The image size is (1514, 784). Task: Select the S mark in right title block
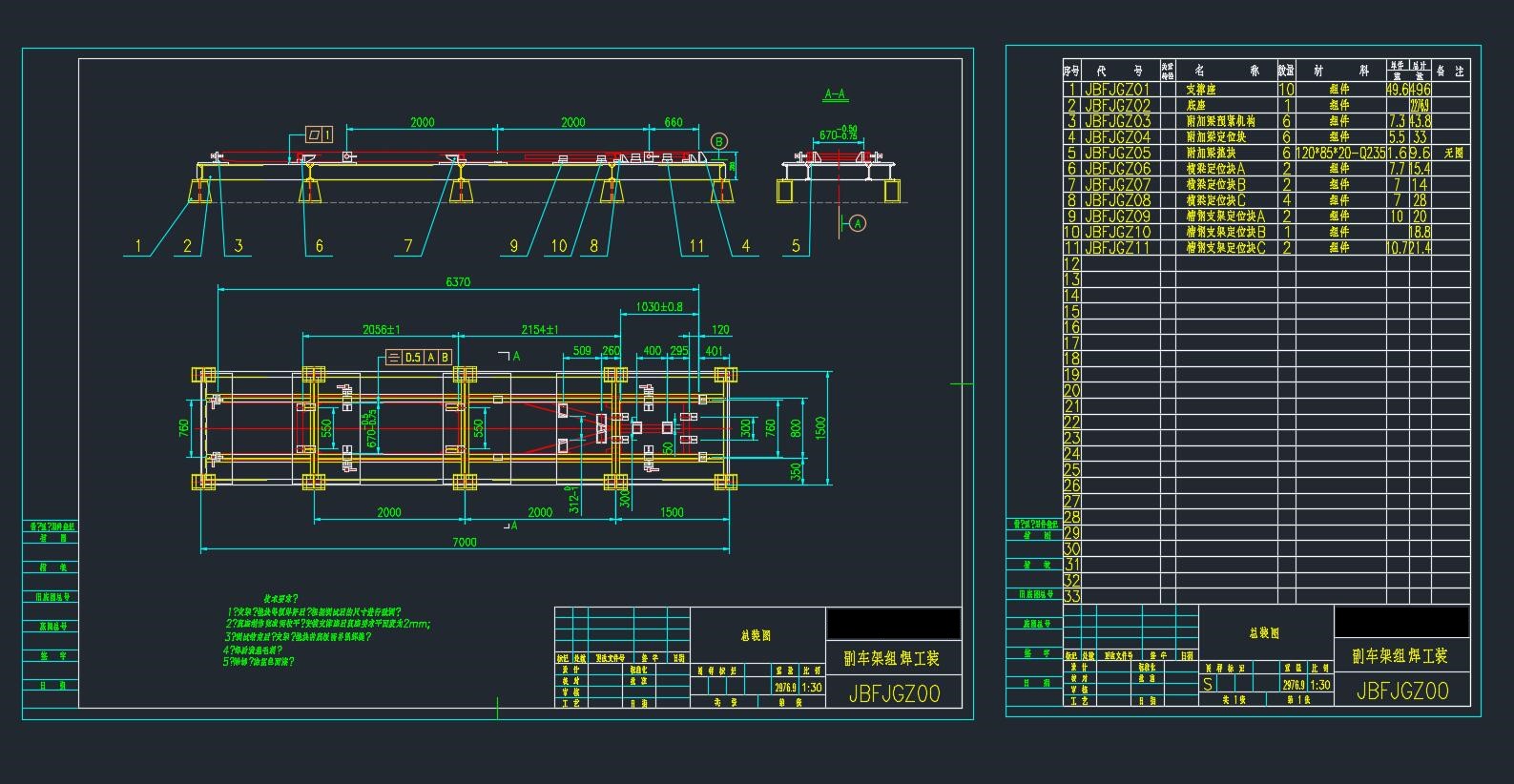(x=1208, y=684)
